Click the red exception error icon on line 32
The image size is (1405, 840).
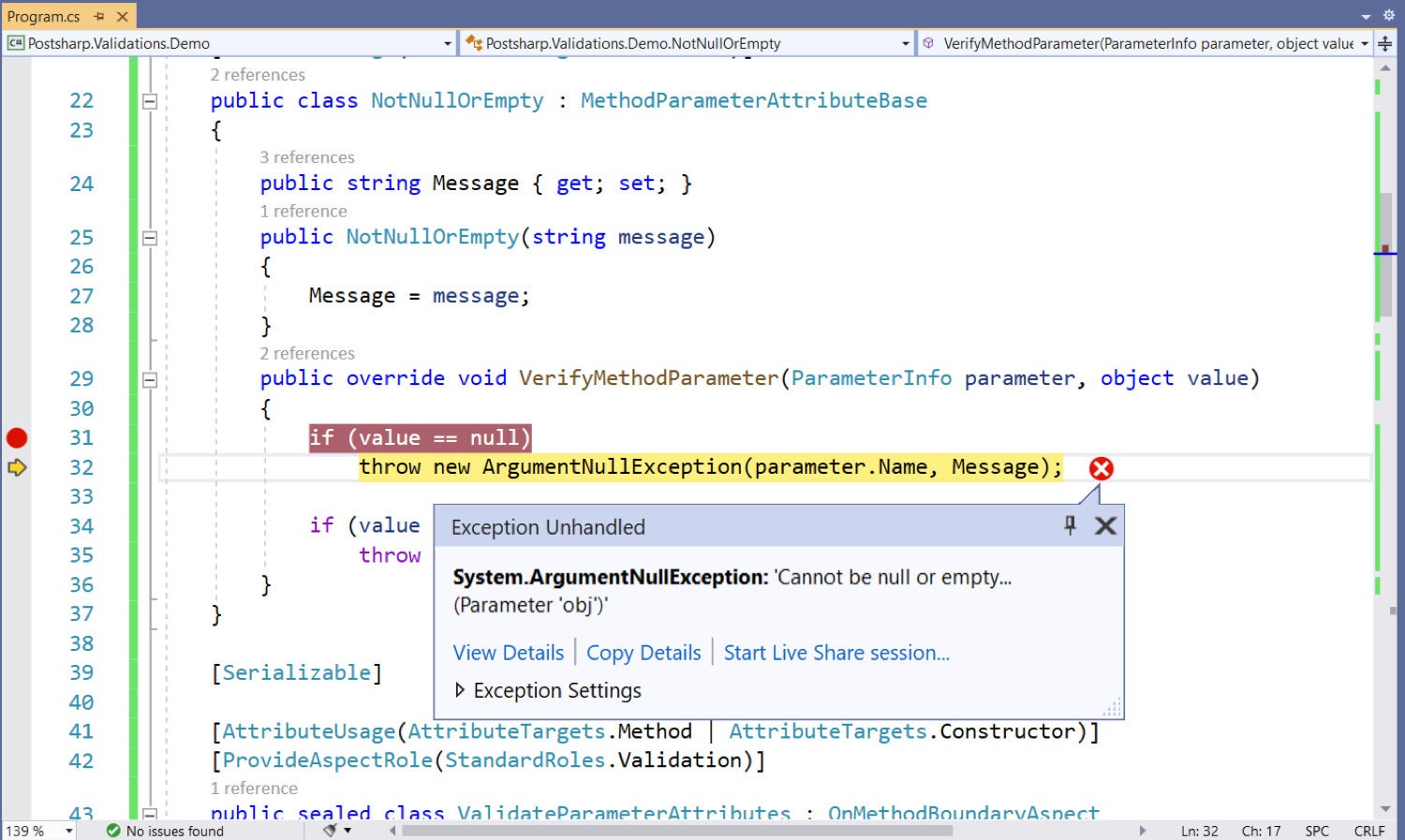[x=1102, y=468]
